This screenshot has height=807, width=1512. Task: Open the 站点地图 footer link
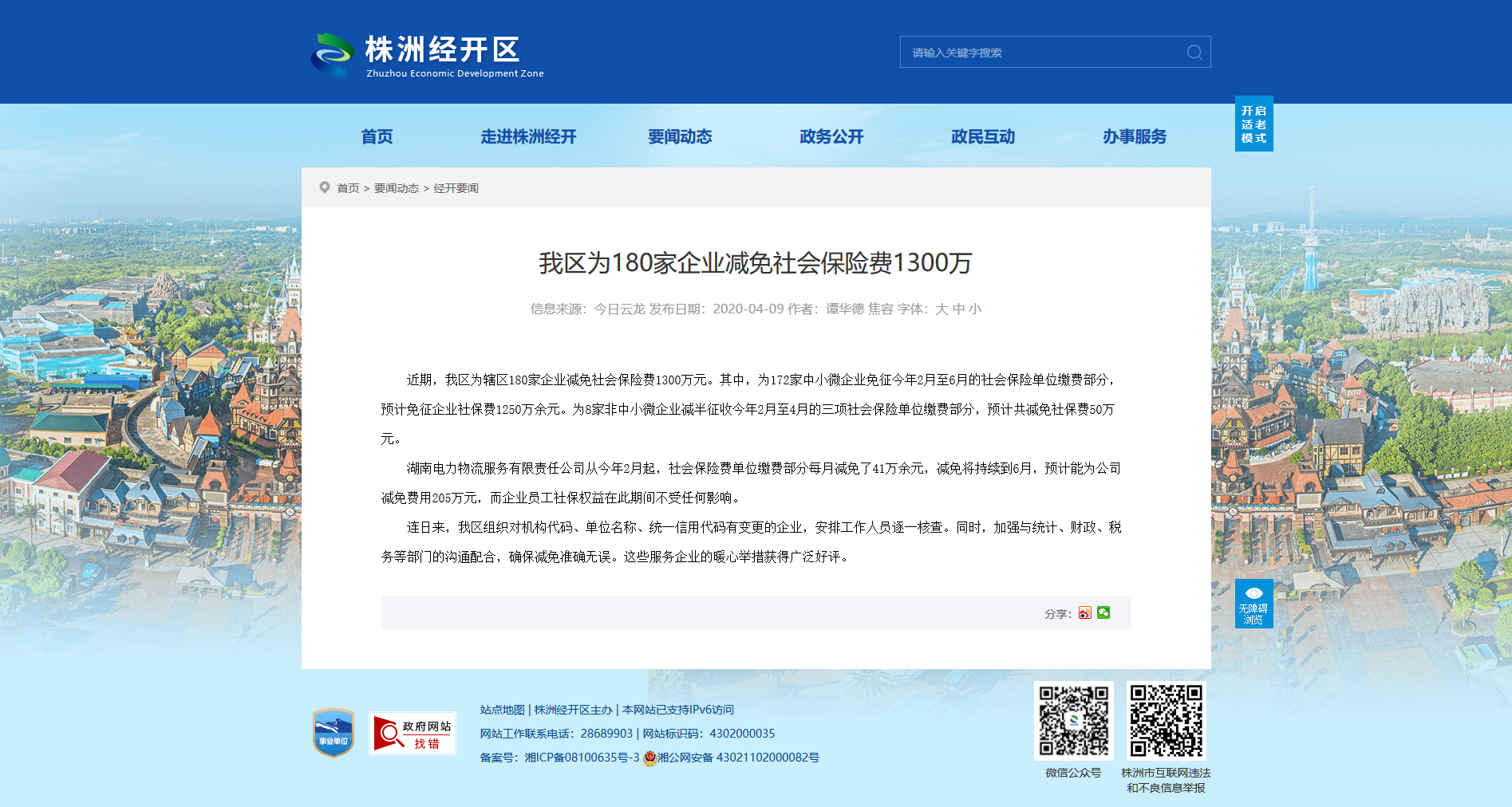click(x=502, y=710)
